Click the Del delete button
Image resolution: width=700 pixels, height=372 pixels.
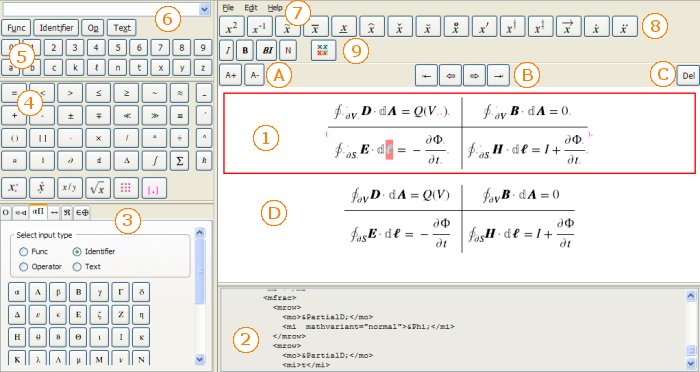688,76
